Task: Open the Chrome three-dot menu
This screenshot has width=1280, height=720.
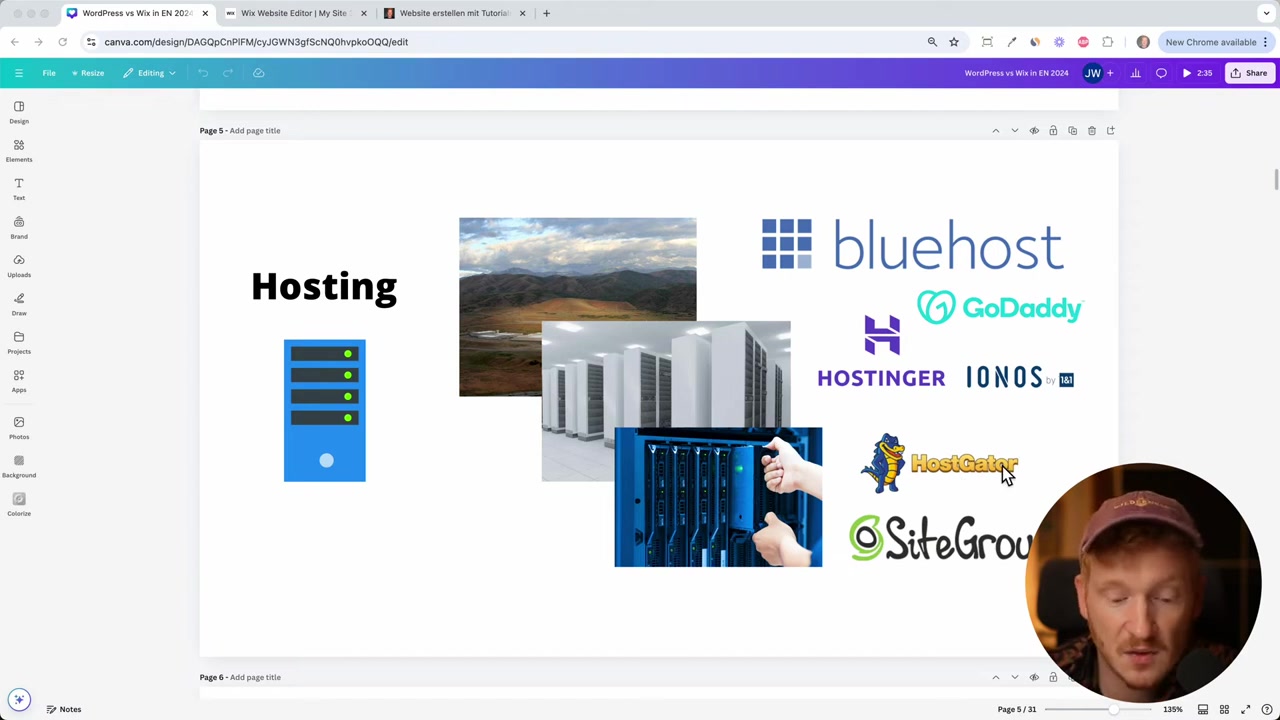Action: pos(1266,42)
